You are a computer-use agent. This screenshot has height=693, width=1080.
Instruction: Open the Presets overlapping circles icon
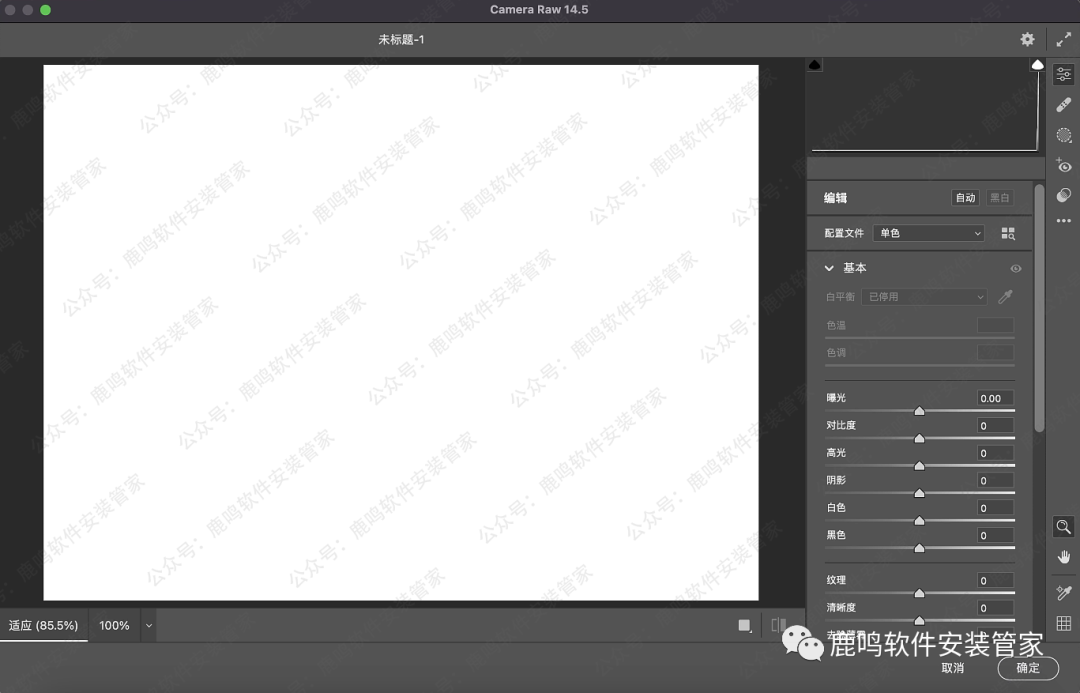click(1064, 196)
